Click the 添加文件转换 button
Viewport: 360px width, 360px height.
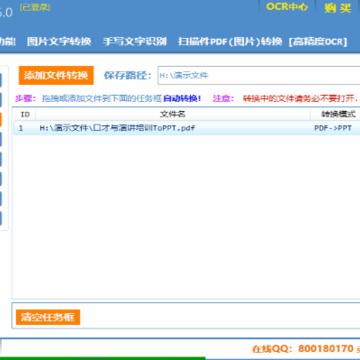coord(56,75)
